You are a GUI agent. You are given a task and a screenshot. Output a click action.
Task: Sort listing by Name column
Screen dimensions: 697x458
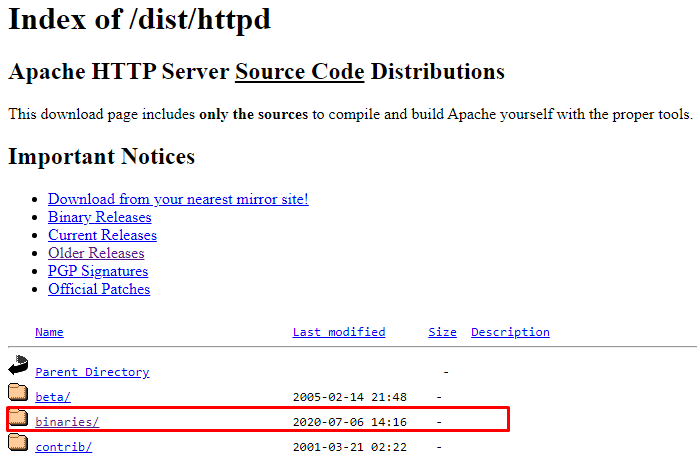(x=49, y=332)
